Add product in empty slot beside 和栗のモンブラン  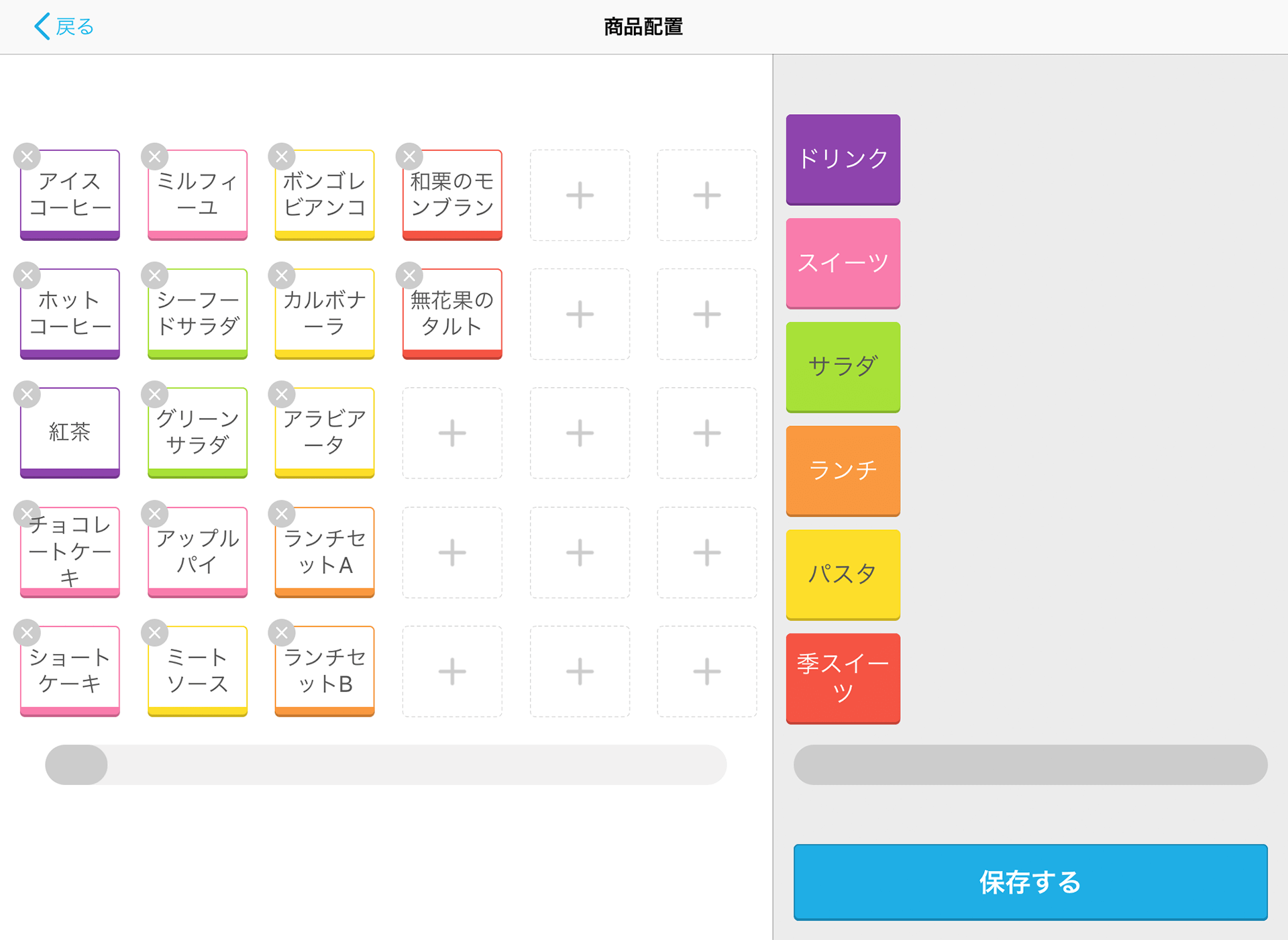[x=580, y=195]
